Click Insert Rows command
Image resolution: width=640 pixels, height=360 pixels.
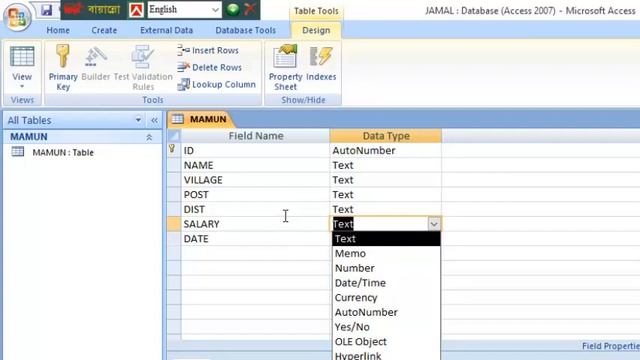(208, 50)
